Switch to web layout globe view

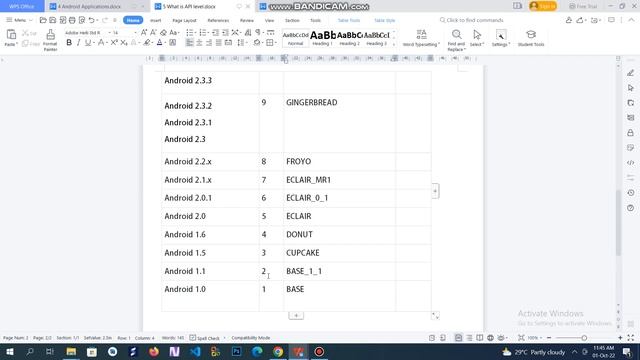click(x=490, y=338)
